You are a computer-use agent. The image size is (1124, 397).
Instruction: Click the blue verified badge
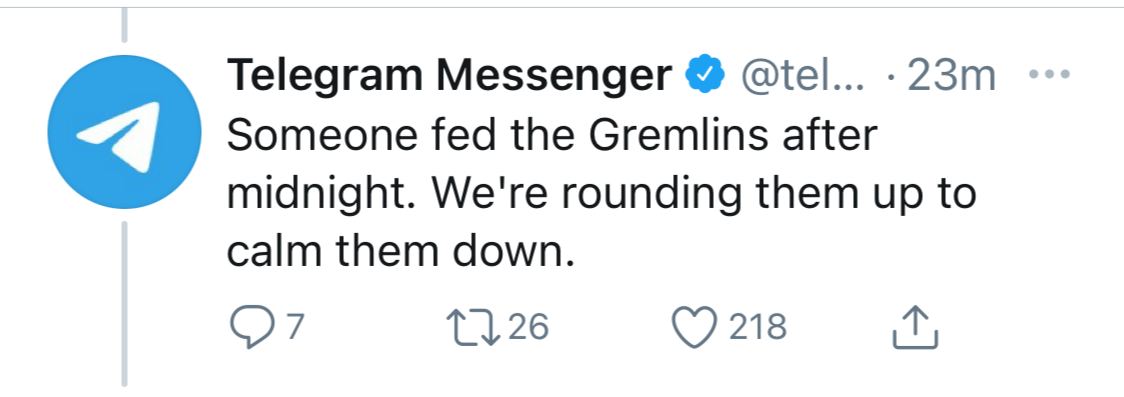[x=706, y=76]
